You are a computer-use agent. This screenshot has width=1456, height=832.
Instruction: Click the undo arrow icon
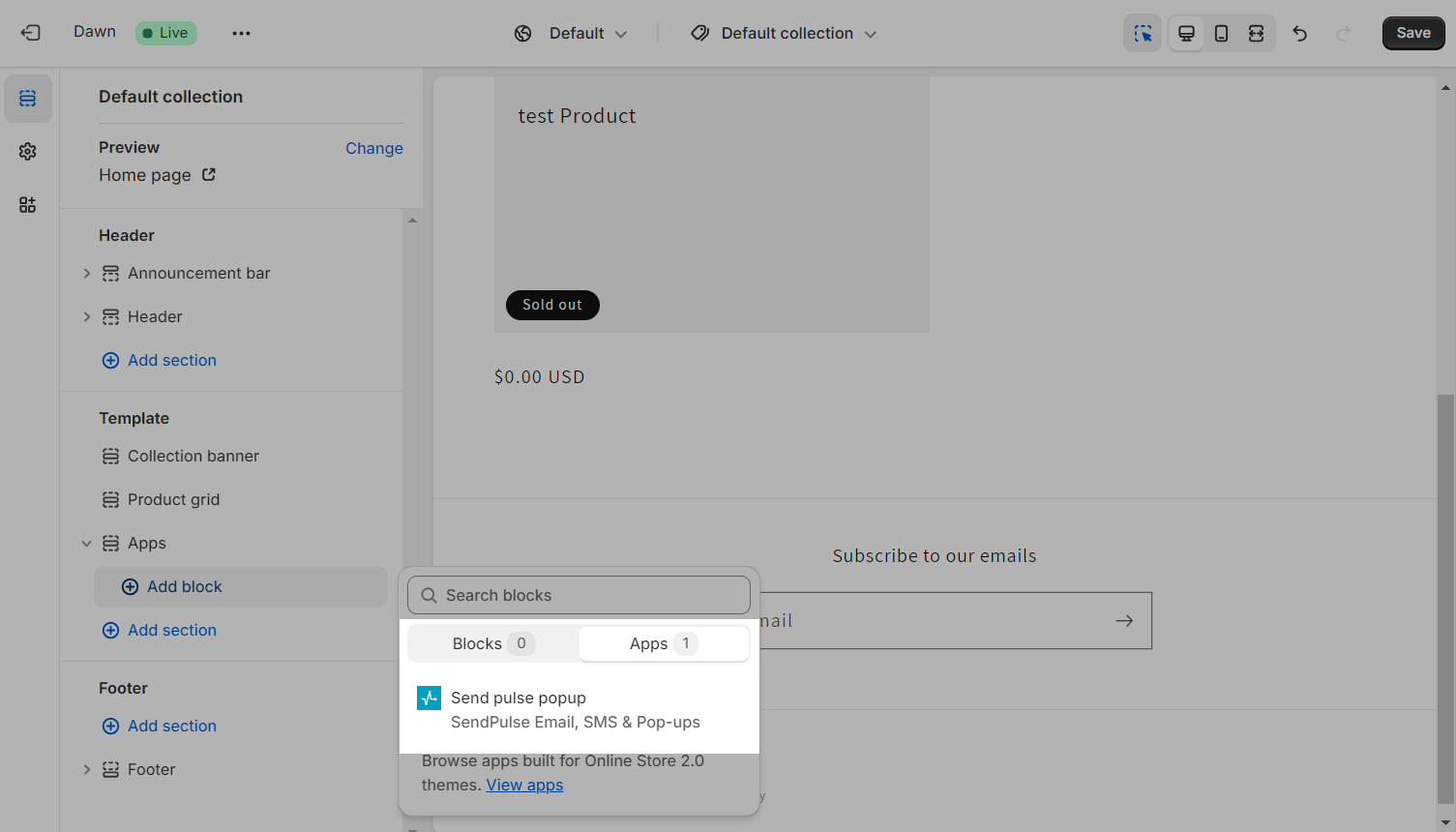1300,34
